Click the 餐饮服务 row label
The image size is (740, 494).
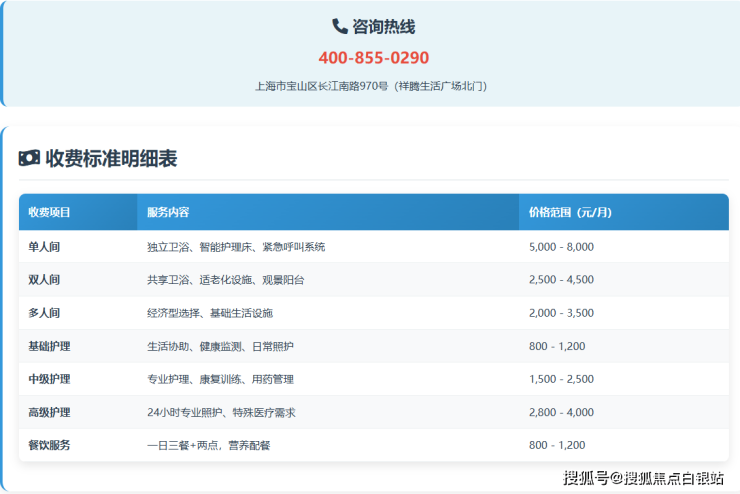(x=49, y=445)
